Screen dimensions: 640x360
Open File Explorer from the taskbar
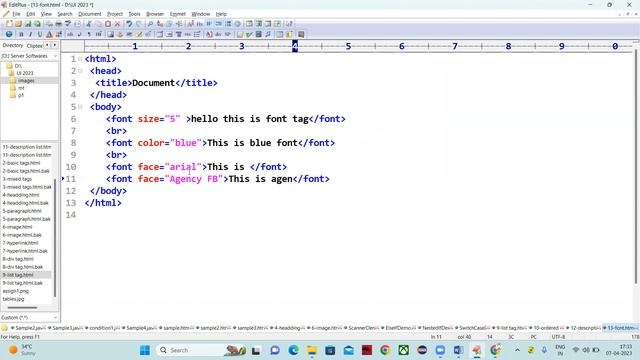point(312,350)
